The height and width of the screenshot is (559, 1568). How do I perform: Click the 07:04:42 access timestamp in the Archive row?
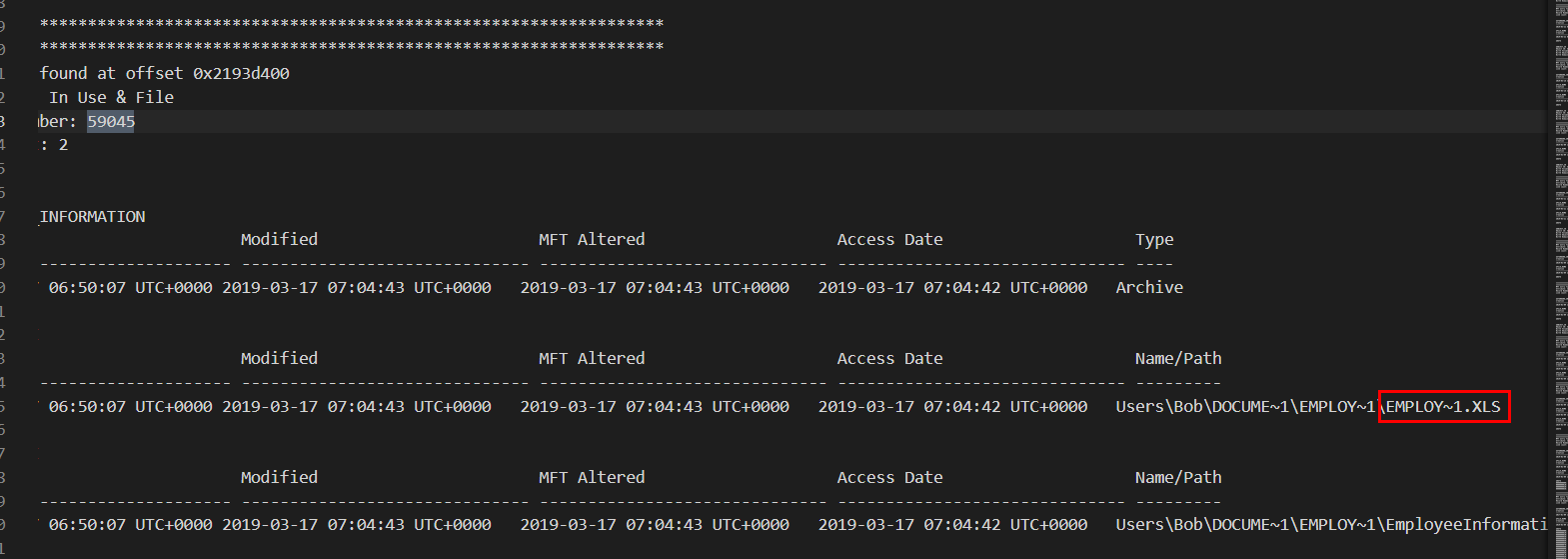pyautogui.click(x=952, y=287)
